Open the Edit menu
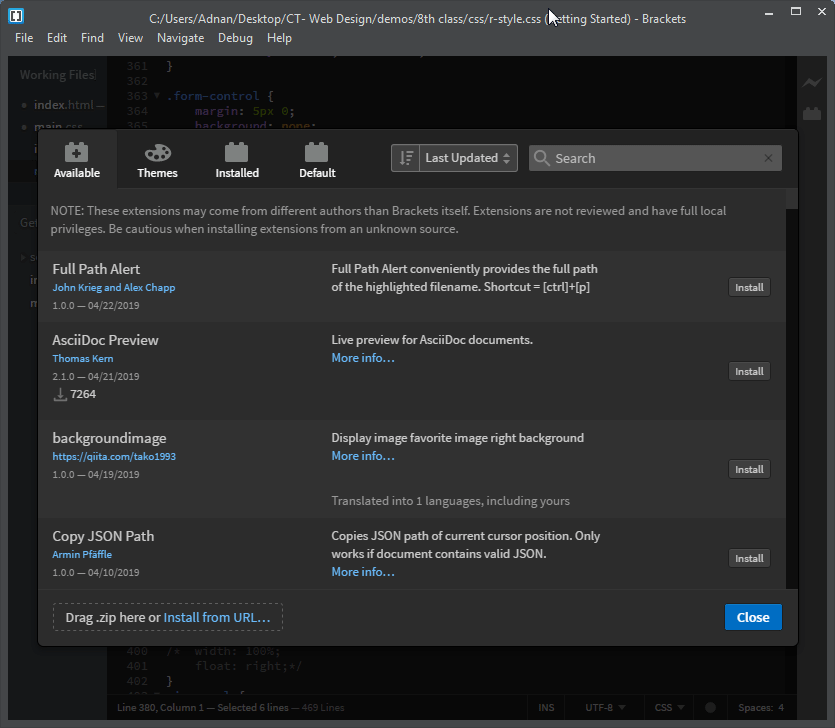This screenshot has width=835, height=728. (x=56, y=38)
